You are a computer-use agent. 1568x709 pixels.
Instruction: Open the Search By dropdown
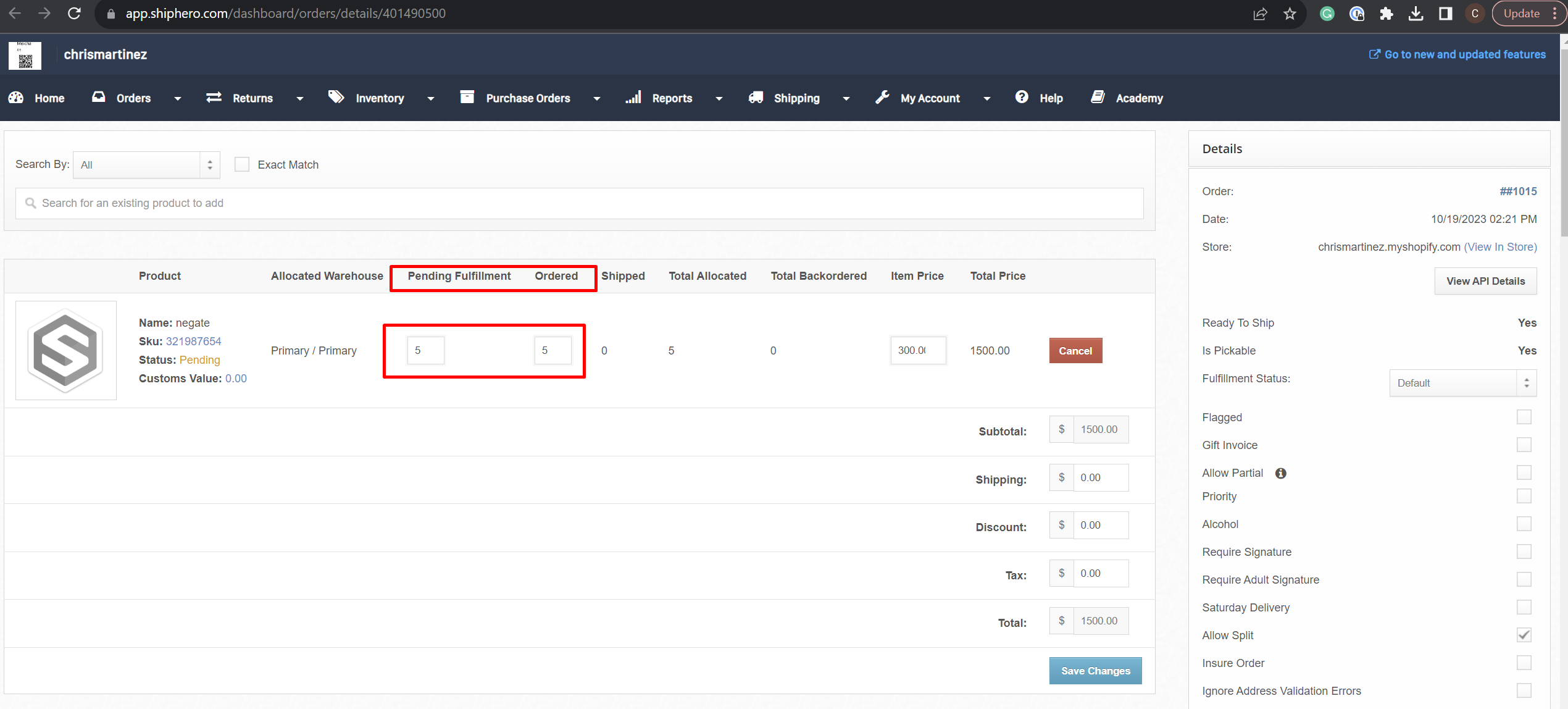click(x=146, y=165)
